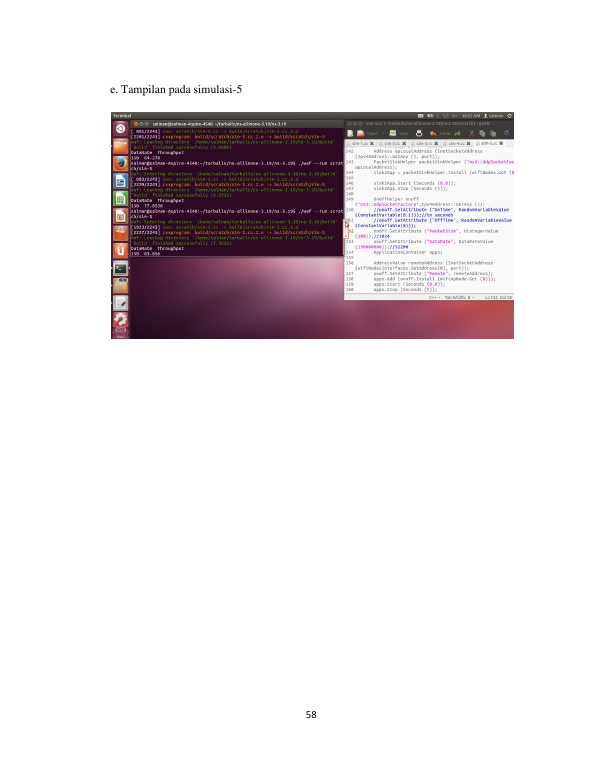Launch Firefox from the Ubuntu launcher

pyautogui.click(x=120, y=163)
